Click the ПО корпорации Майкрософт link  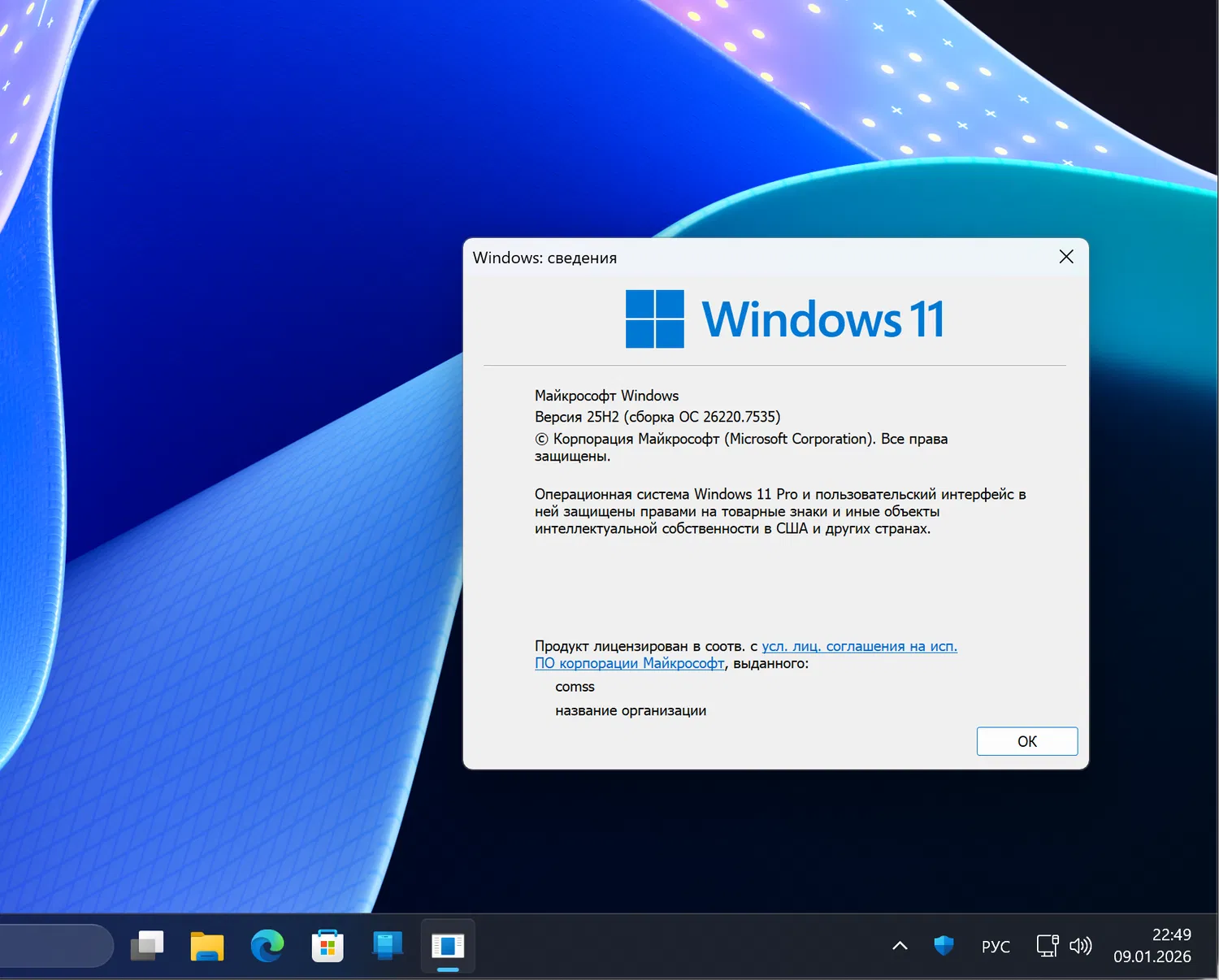tap(629, 663)
